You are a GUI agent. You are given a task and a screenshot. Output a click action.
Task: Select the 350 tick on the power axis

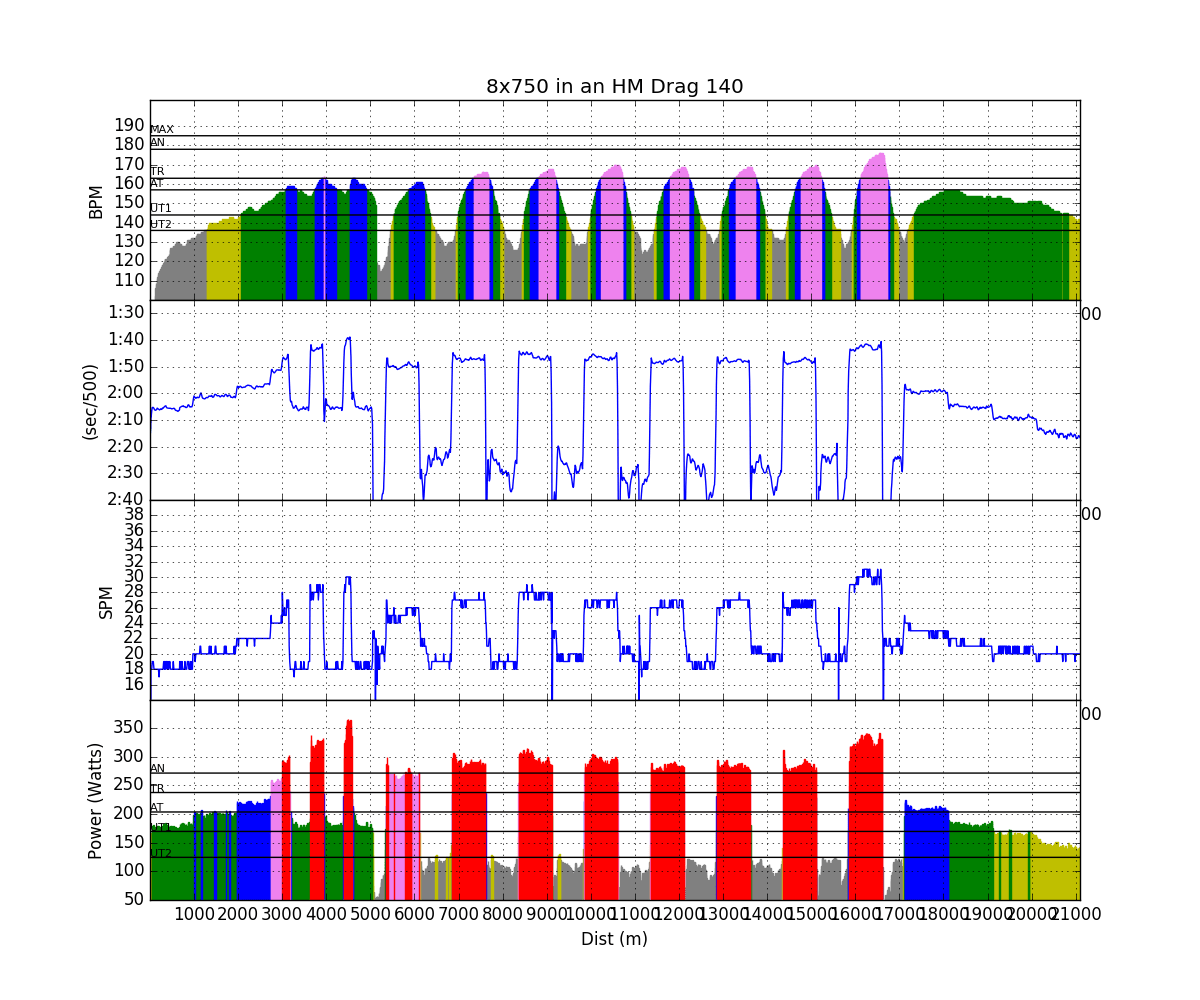click(x=129, y=726)
